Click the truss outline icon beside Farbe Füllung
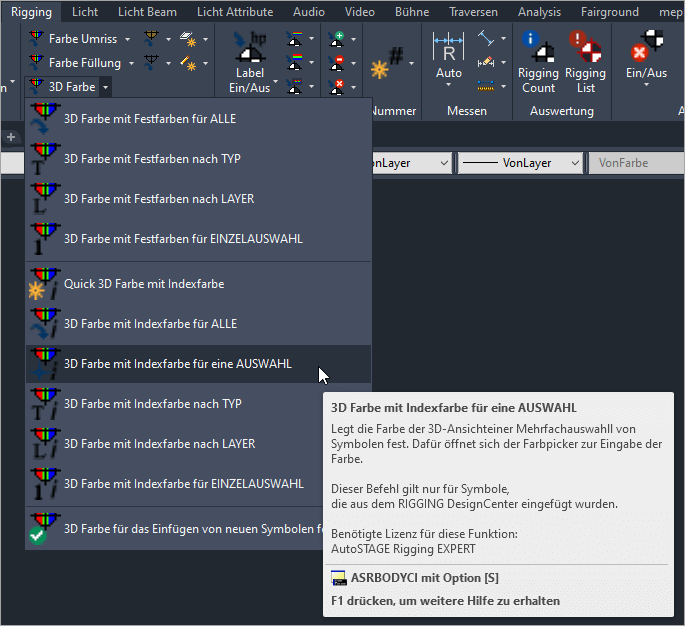 (x=151, y=63)
